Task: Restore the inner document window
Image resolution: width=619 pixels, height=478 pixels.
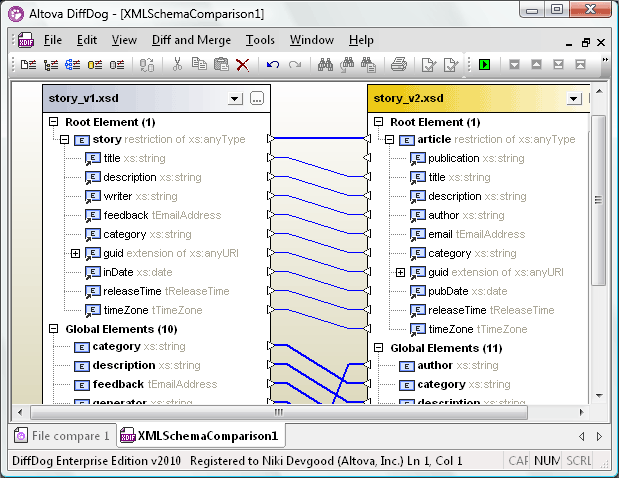Action: [x=585, y=43]
